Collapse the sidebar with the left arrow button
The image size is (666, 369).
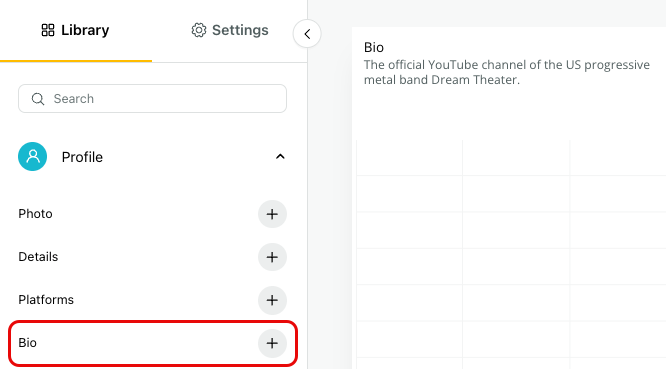[x=307, y=34]
